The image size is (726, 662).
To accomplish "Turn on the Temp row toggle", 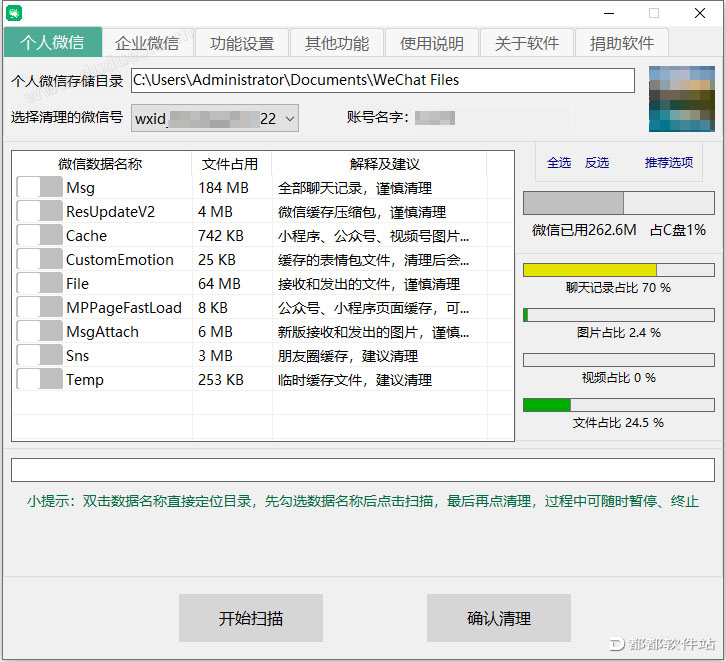I will [39, 380].
